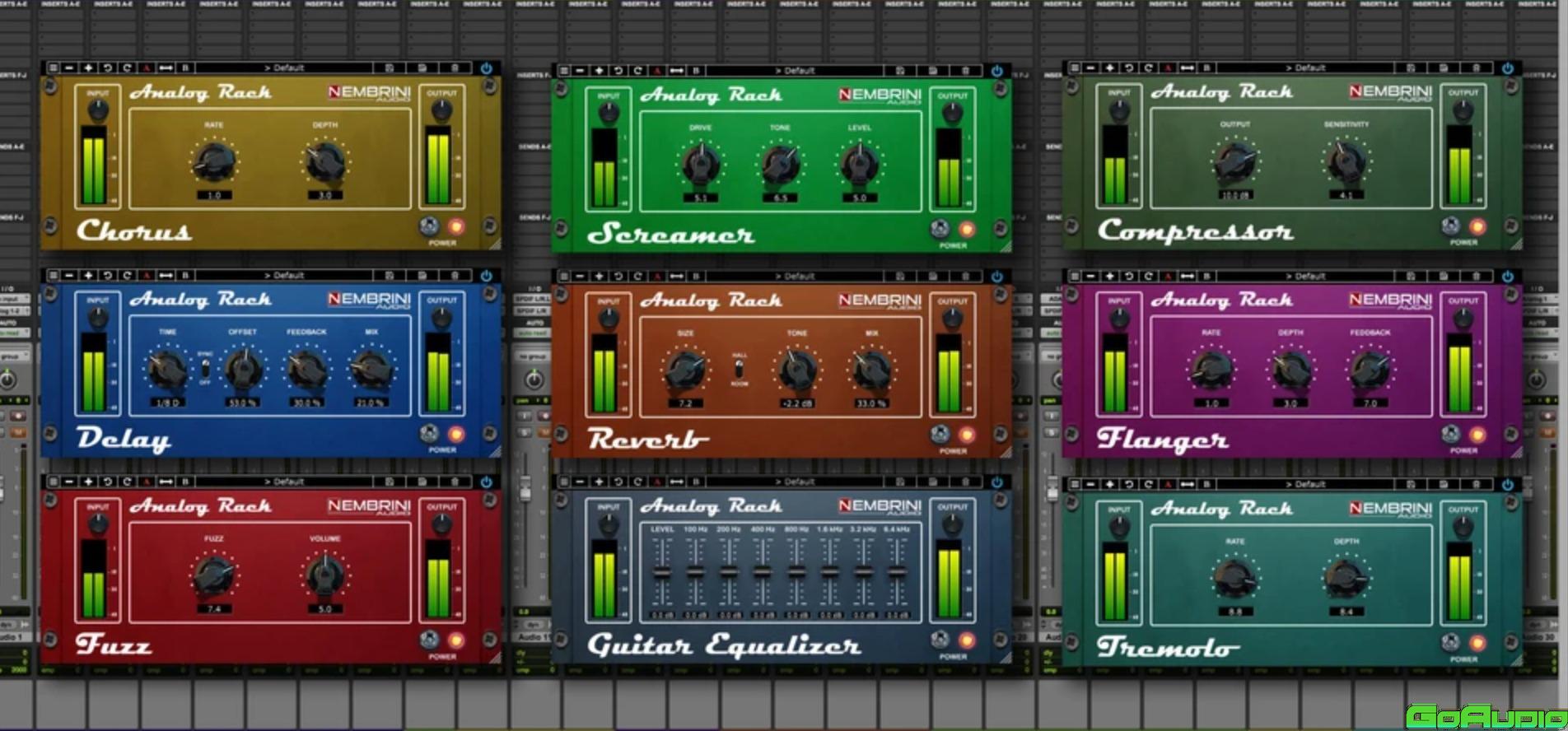The width and height of the screenshot is (1568, 731).
Task: Open the Default preset dropdown in Flanger
Action: click(1306, 276)
